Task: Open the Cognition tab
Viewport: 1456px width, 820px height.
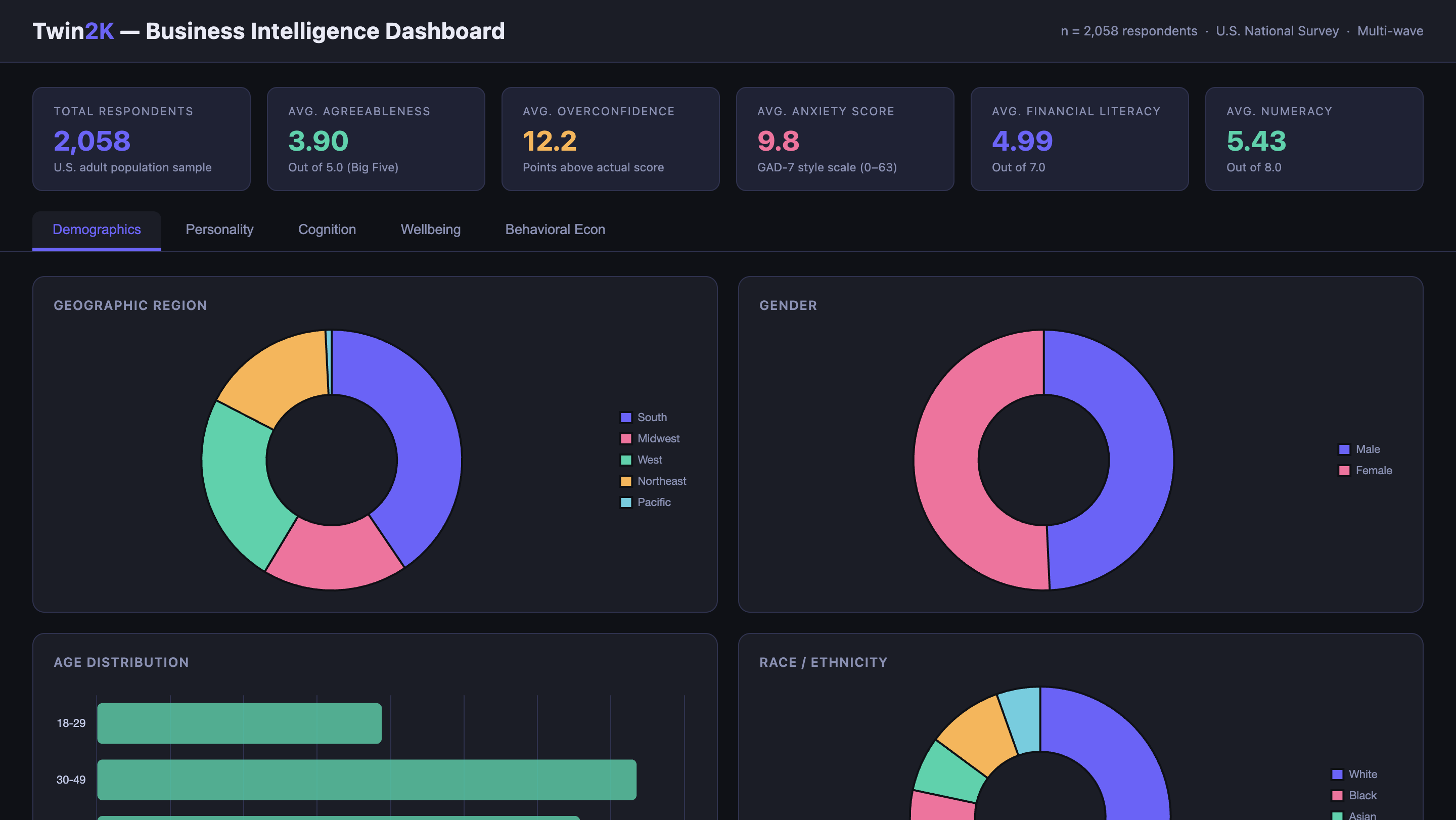Action: click(327, 230)
